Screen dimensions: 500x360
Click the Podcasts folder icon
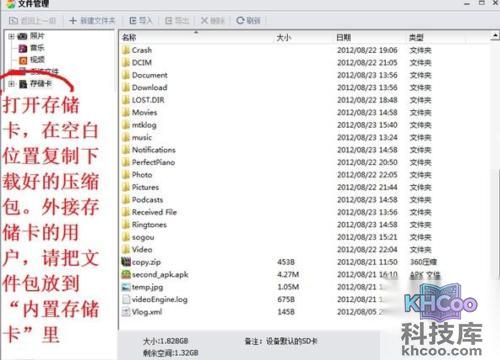126,200
